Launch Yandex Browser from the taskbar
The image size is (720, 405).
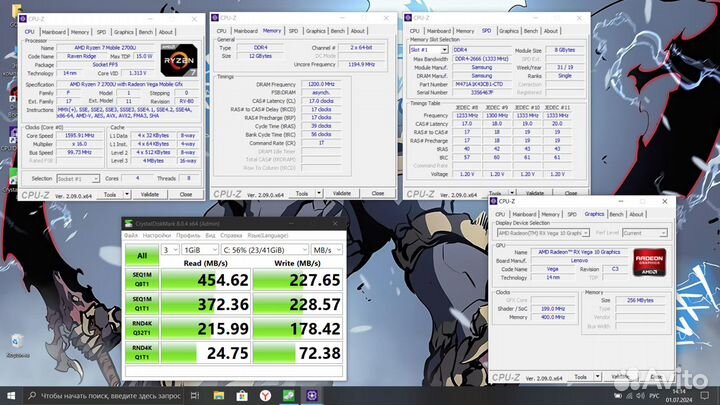click(265, 395)
